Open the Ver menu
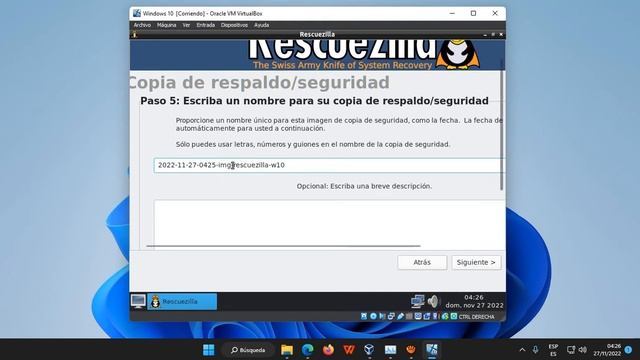640x360 pixels. point(186,25)
